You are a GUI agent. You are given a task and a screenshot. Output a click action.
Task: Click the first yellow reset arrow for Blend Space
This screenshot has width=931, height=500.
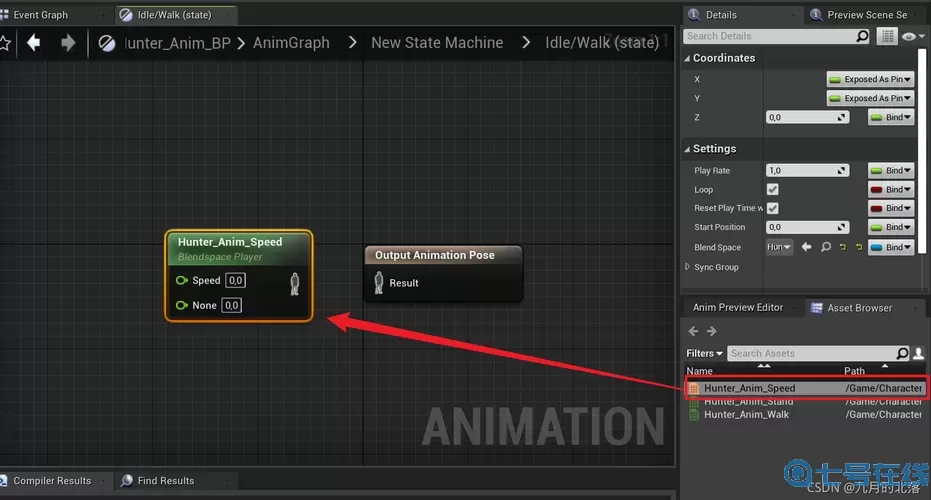(x=843, y=247)
